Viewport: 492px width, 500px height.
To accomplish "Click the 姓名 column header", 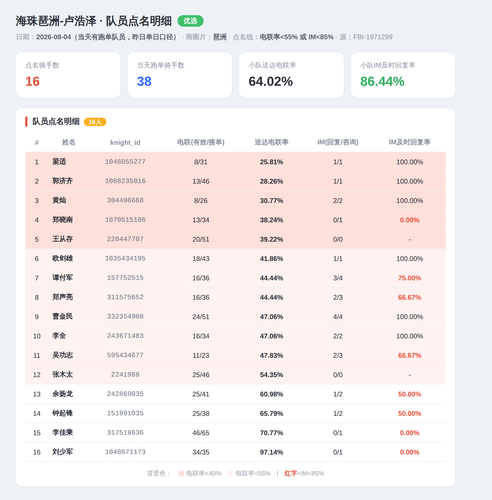I will click(69, 142).
